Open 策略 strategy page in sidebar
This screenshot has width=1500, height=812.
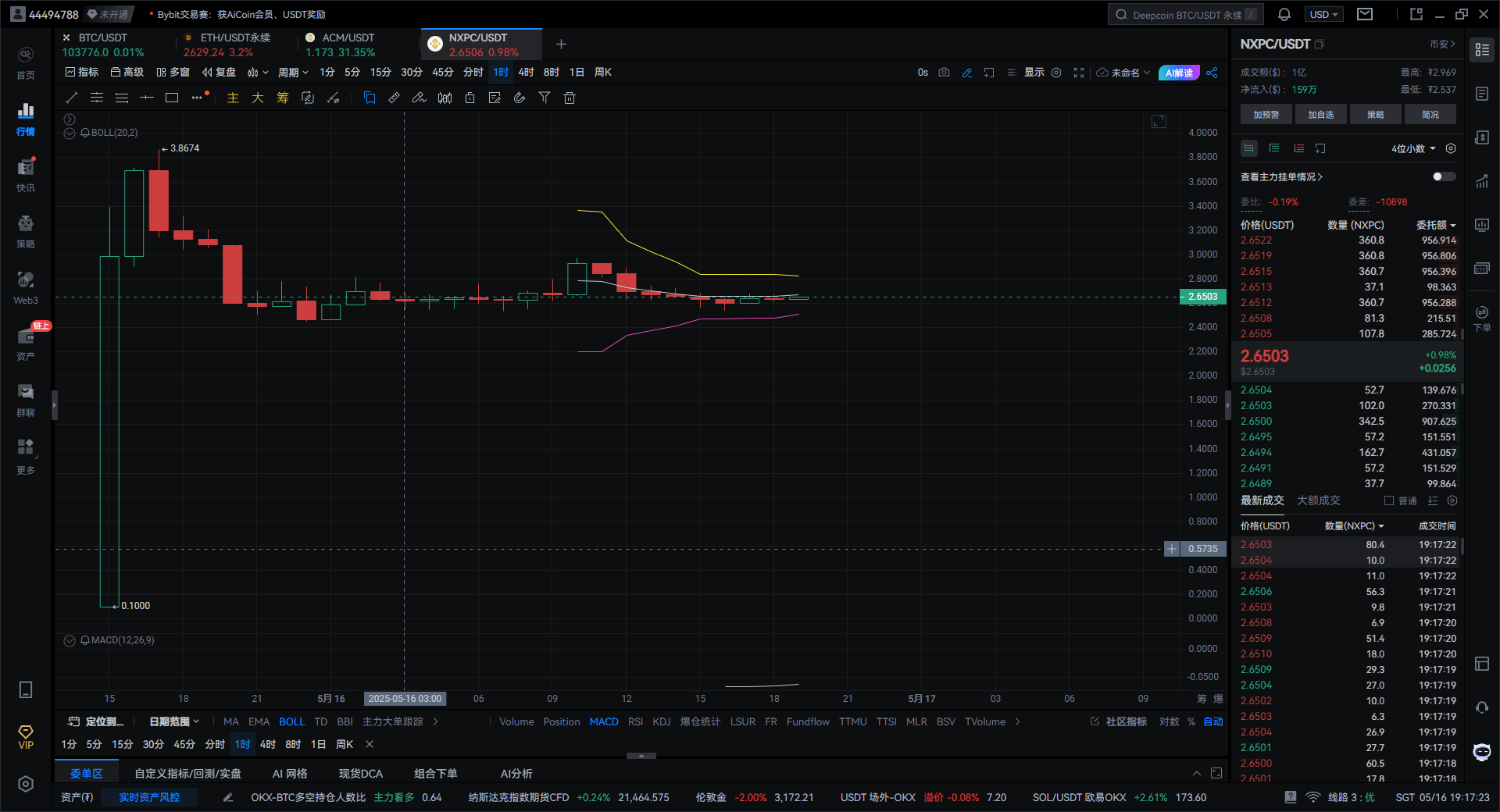tap(26, 231)
